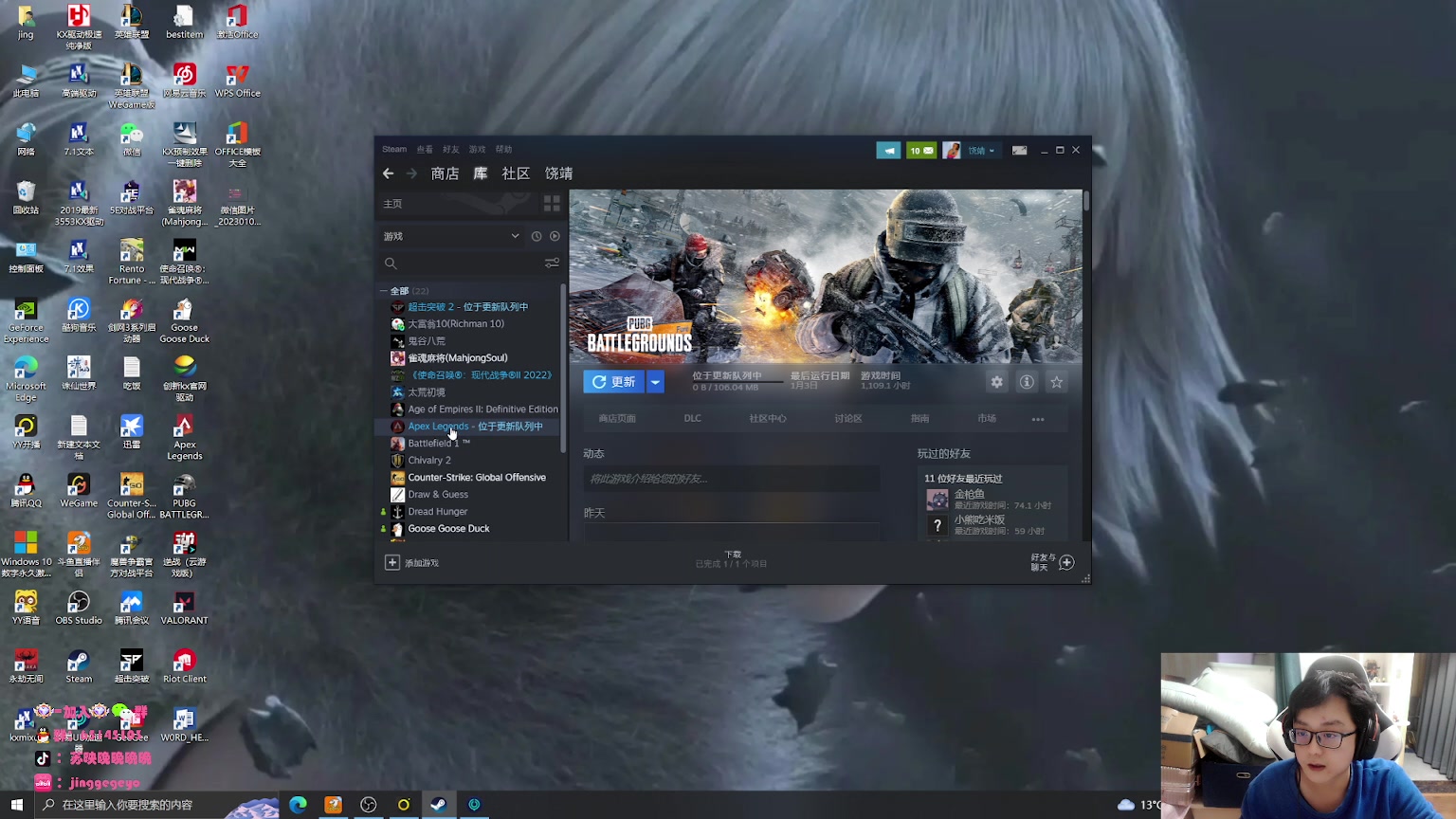Viewport: 1456px width, 819px height.
Task: Open game settings gear for PUBG
Action: (996, 382)
